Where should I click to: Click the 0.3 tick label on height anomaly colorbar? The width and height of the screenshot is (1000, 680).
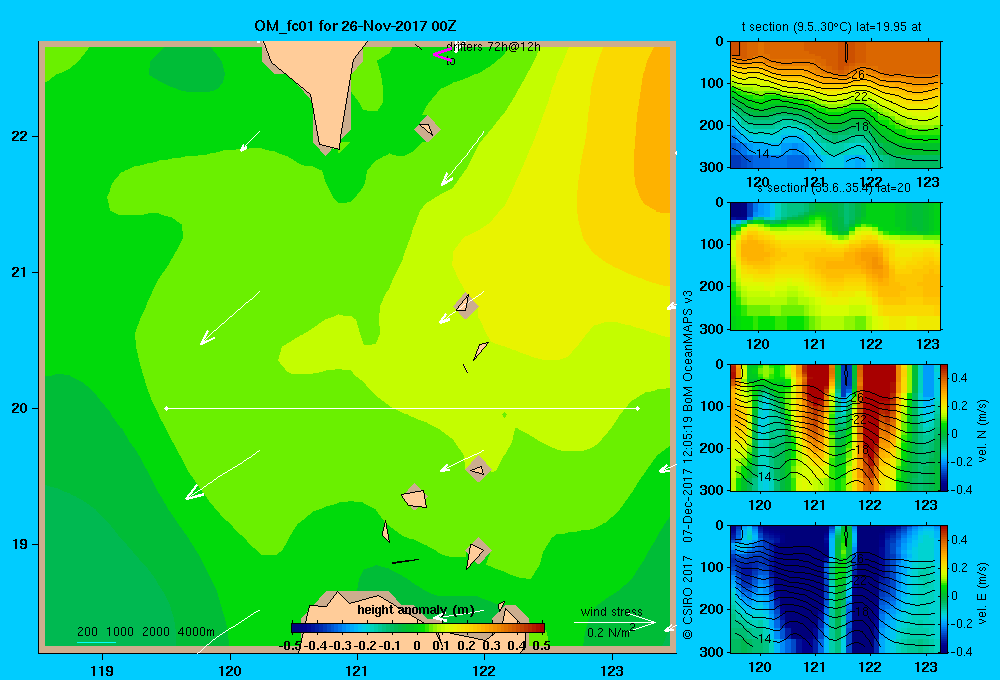tap(491, 646)
